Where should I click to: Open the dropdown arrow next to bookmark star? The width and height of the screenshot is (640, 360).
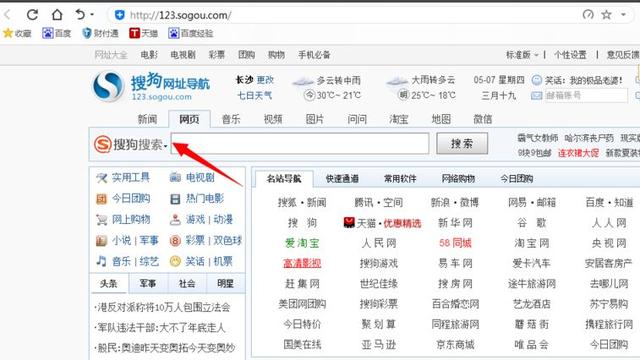tap(623, 15)
